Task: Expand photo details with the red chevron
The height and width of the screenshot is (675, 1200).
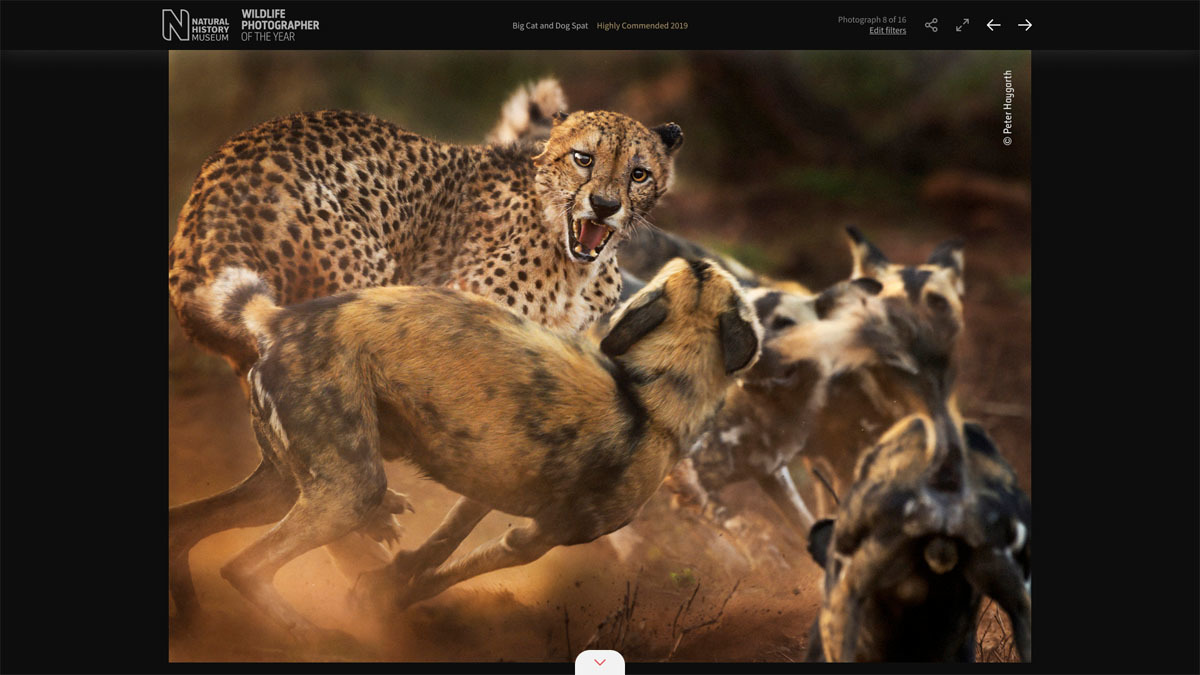Action: click(600, 663)
